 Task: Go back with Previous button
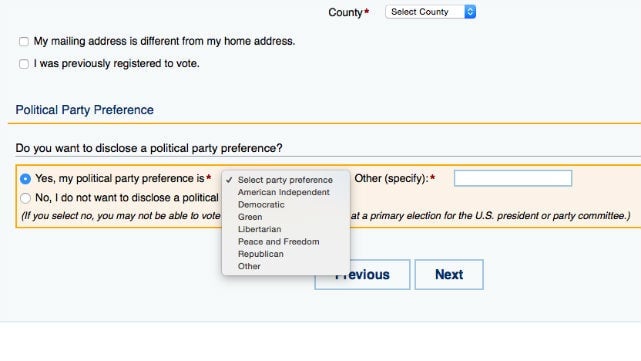(x=362, y=274)
